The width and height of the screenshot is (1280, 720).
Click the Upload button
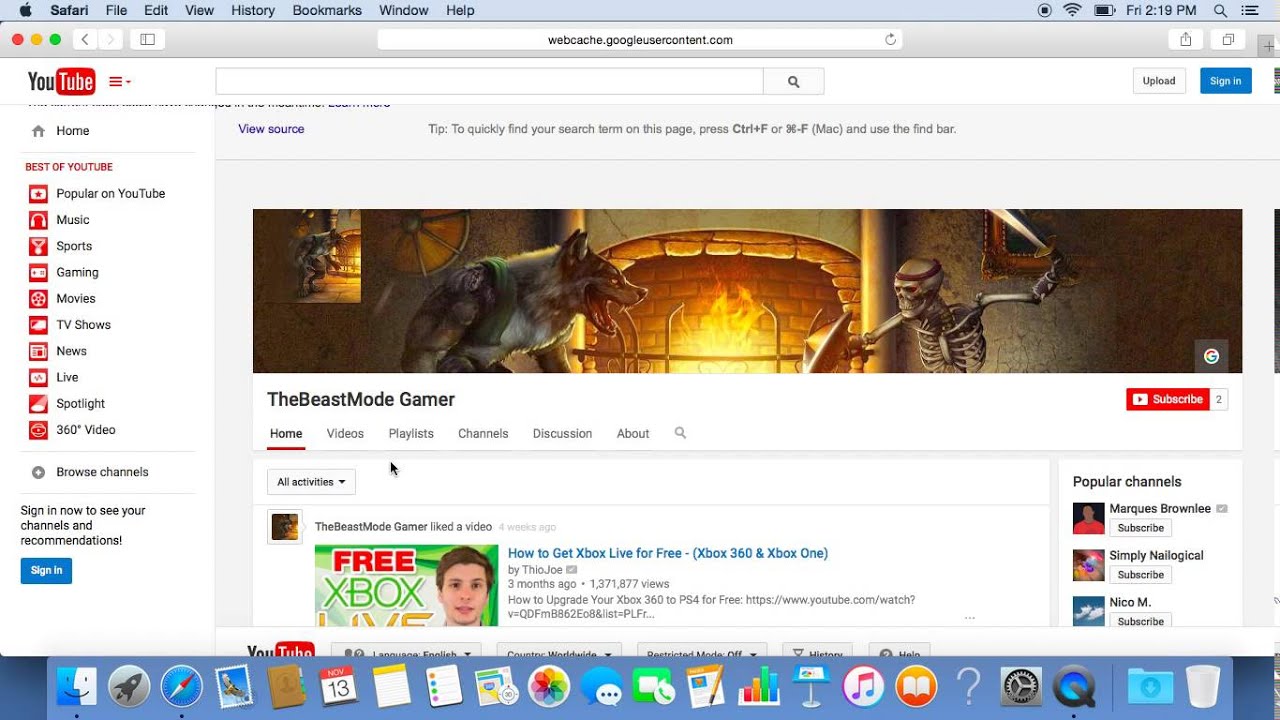[1159, 81]
